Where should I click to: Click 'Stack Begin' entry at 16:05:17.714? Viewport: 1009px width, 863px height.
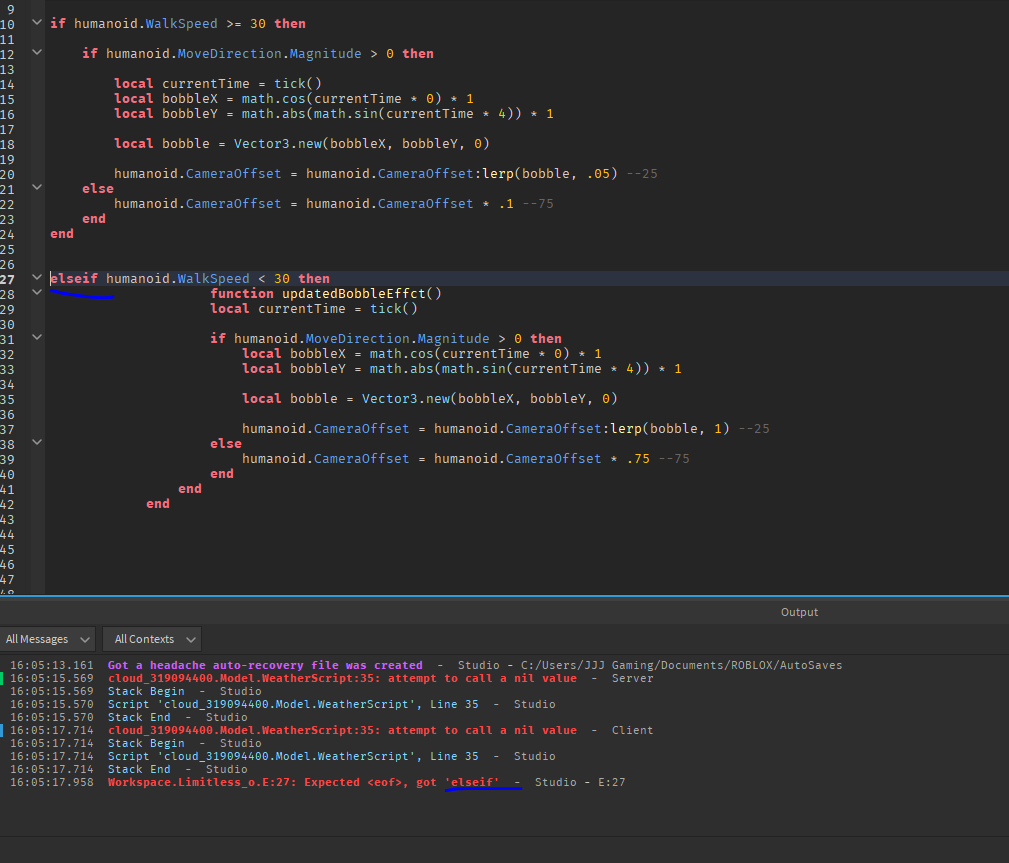[x=146, y=743]
